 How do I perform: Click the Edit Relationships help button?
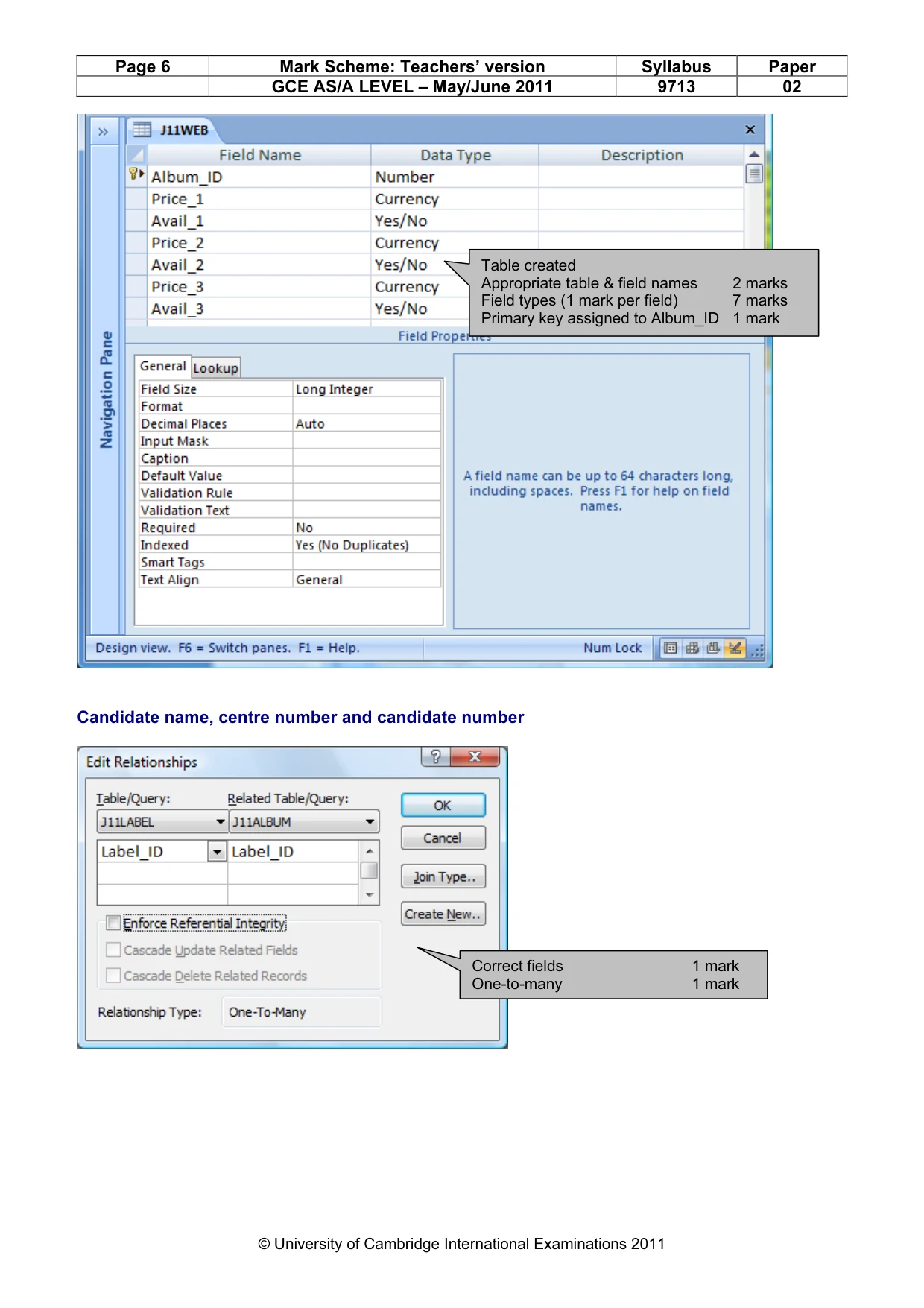click(436, 756)
